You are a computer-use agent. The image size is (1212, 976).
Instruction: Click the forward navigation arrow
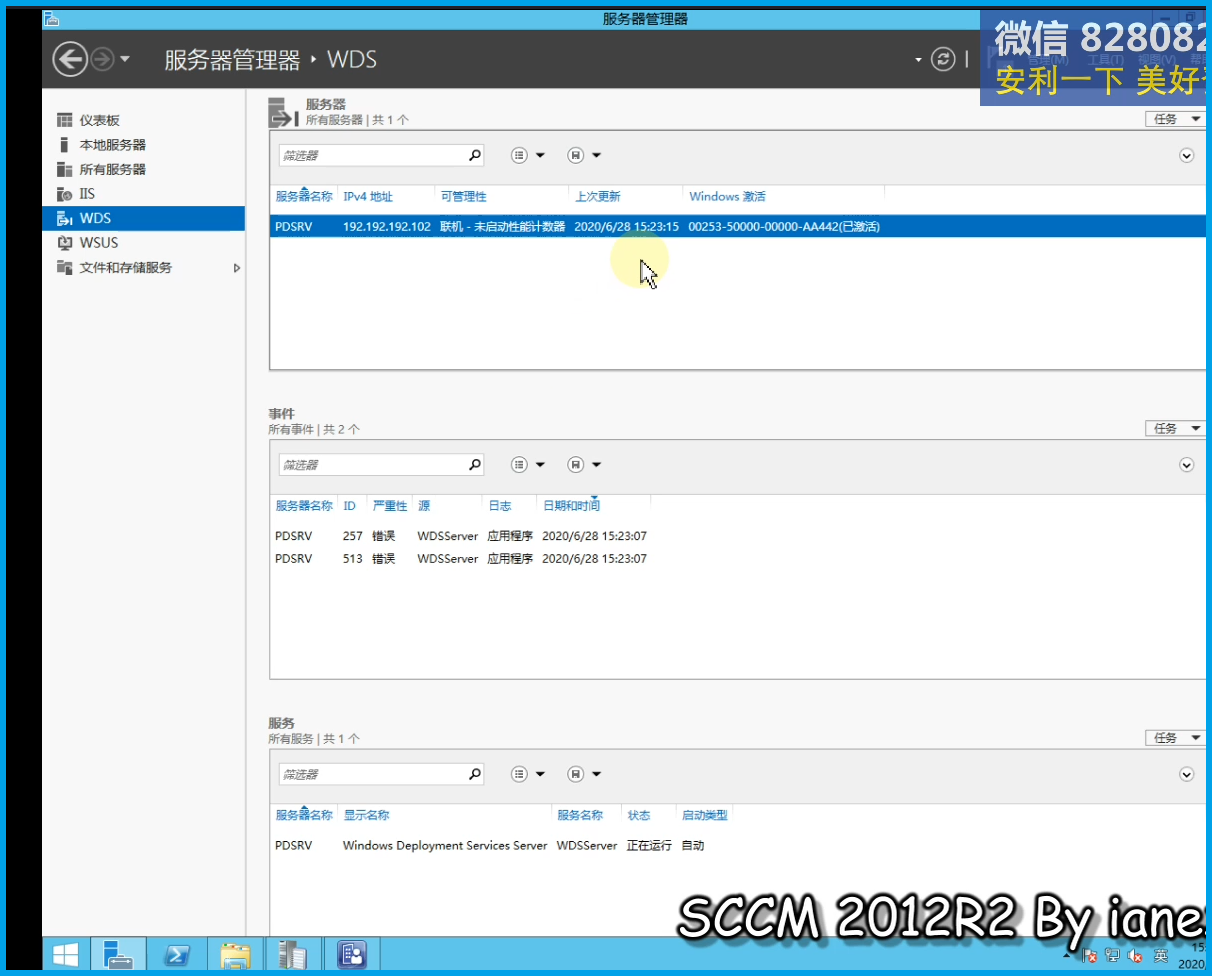pyautogui.click(x=102, y=60)
